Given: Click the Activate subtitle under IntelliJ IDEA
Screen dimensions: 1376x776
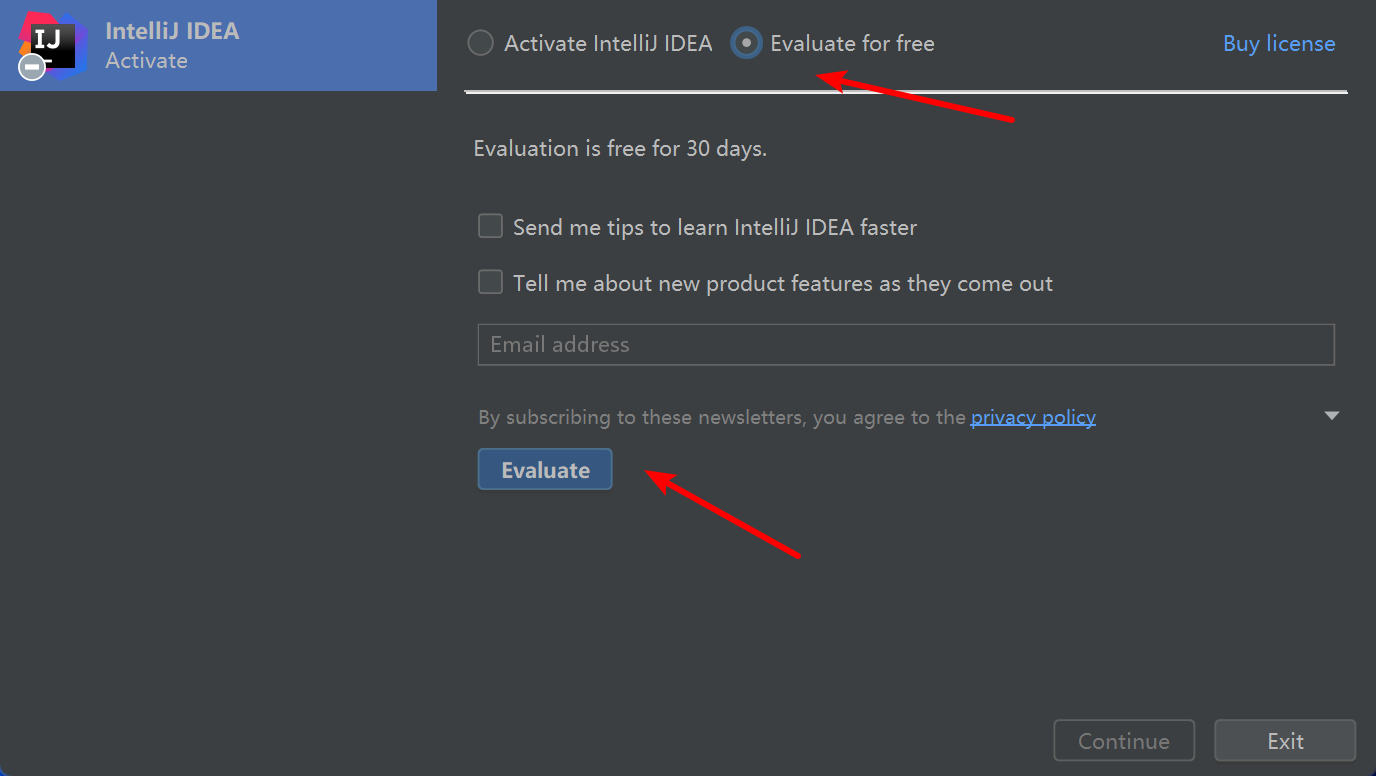Looking at the screenshot, I should coord(146,61).
